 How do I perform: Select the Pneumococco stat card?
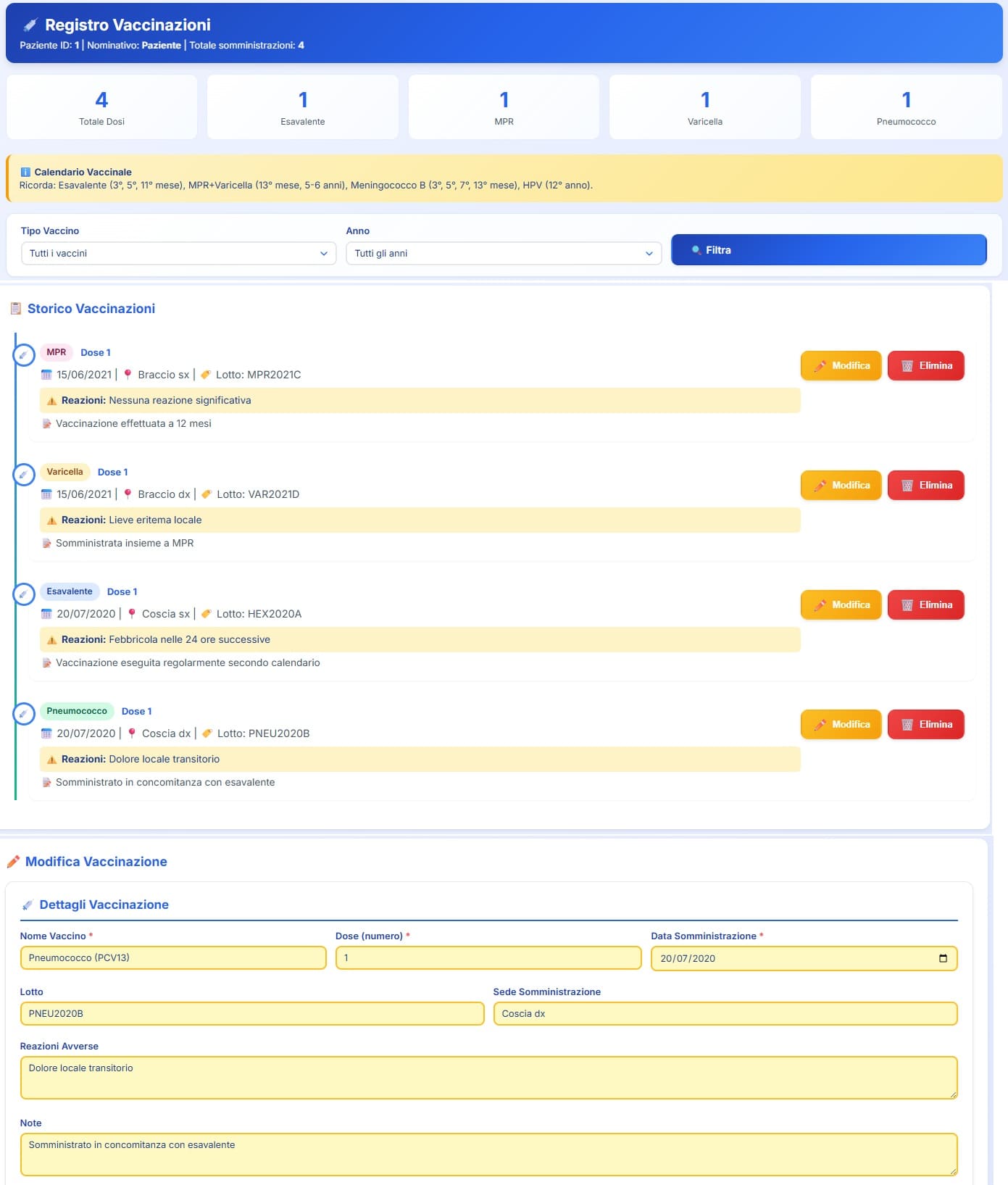[x=906, y=107]
